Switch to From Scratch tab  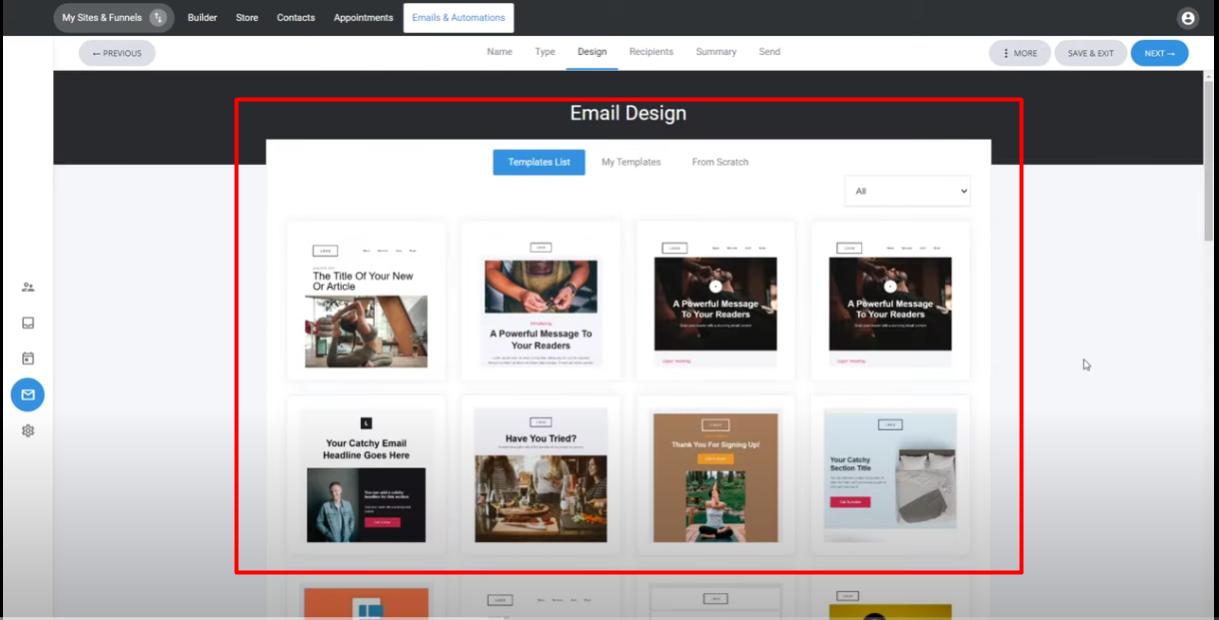click(720, 162)
